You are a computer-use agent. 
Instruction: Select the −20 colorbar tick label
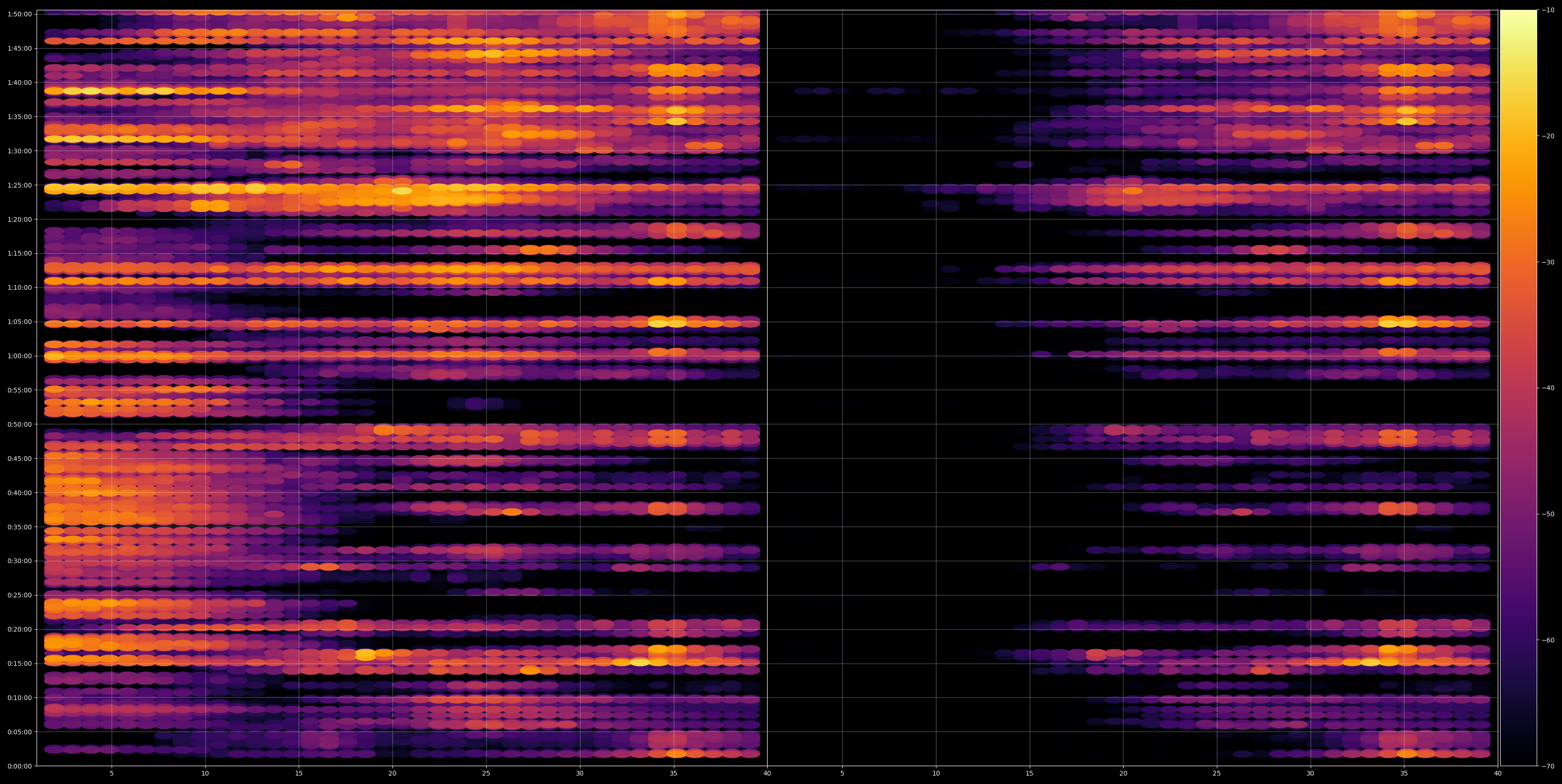coord(1547,136)
